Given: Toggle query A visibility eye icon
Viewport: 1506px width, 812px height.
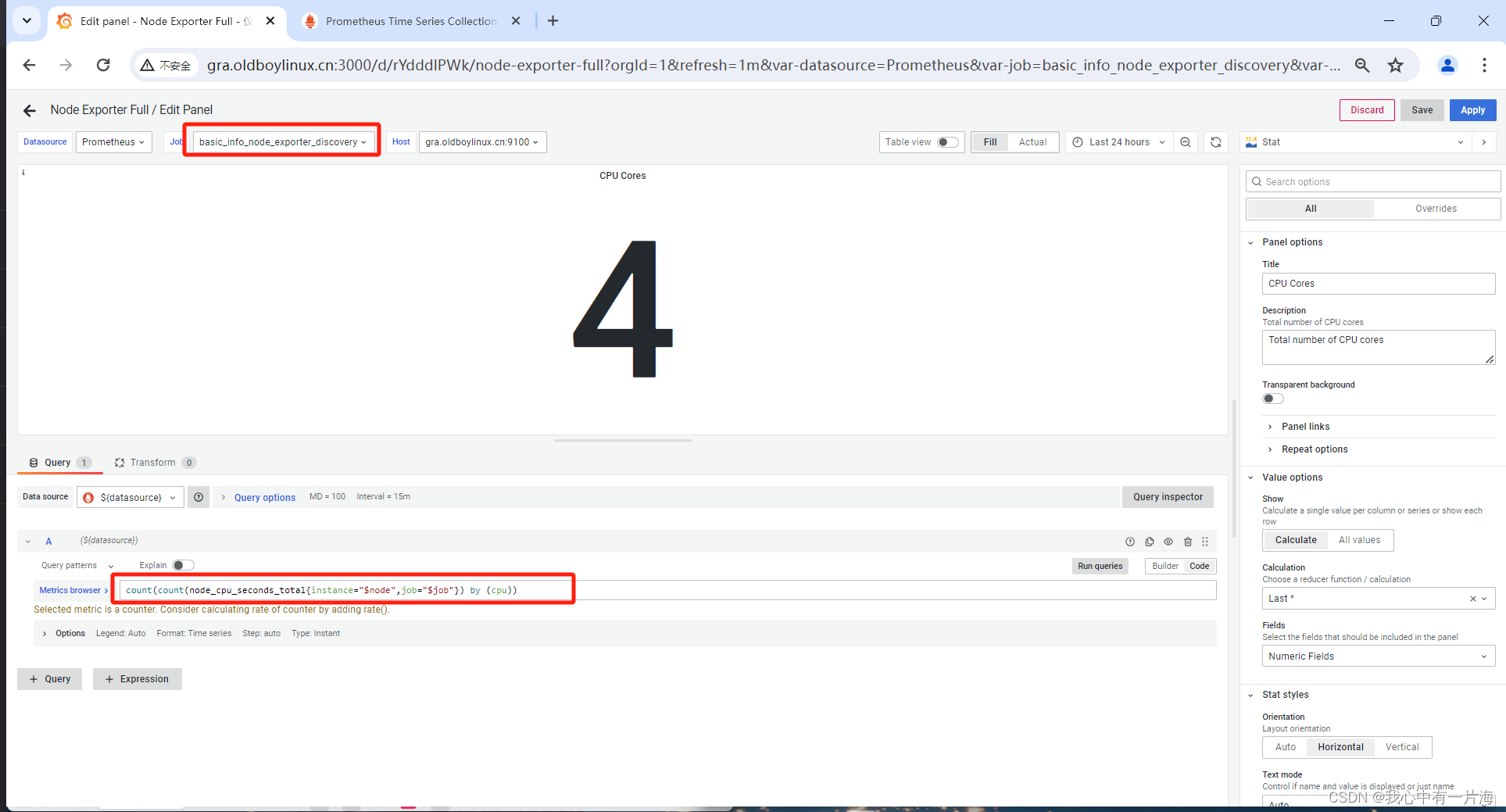Looking at the screenshot, I should pos(1168,542).
